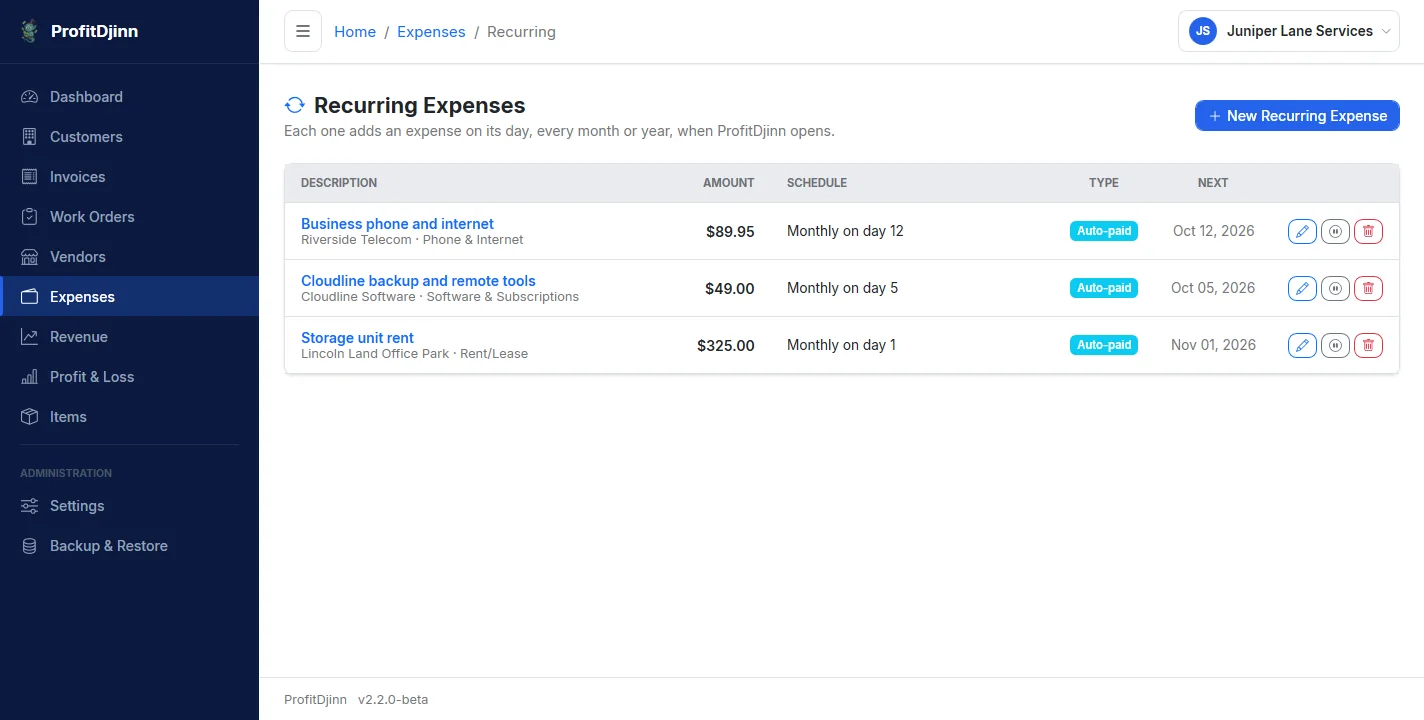1424x720 pixels.
Task: Click the Items box icon in sidebar
Action: (30, 417)
